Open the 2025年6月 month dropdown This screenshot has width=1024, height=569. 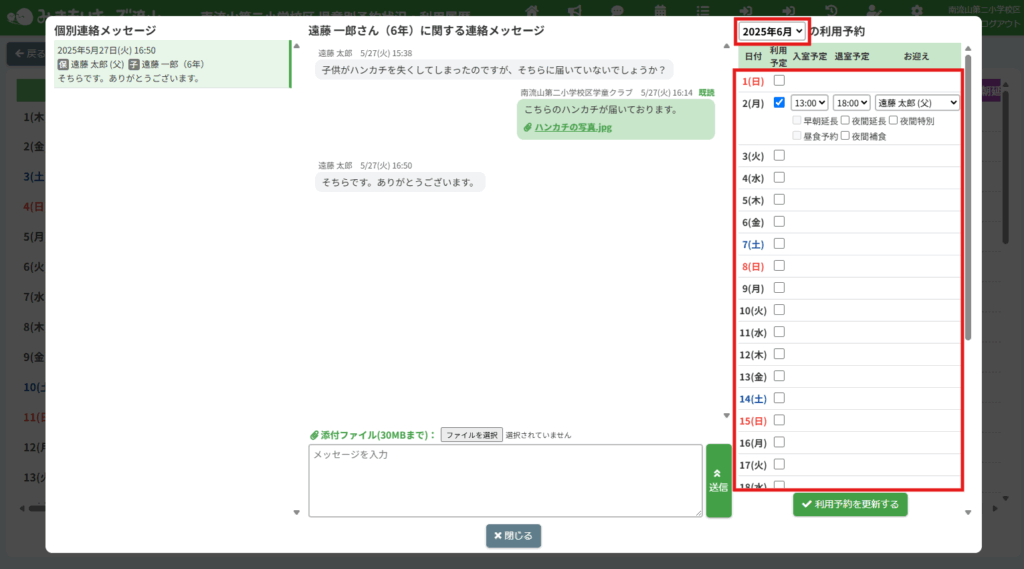point(773,32)
